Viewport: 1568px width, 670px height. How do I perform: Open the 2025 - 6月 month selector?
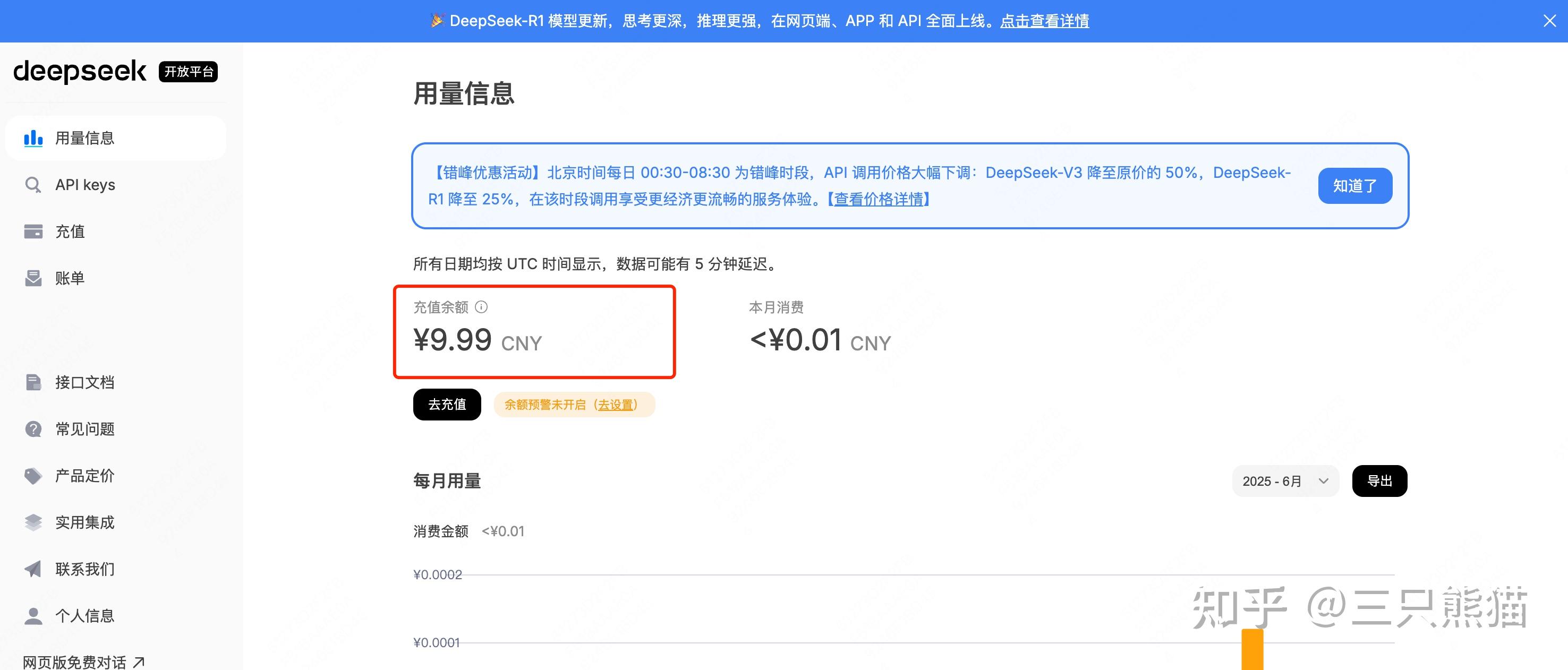click(x=1284, y=481)
